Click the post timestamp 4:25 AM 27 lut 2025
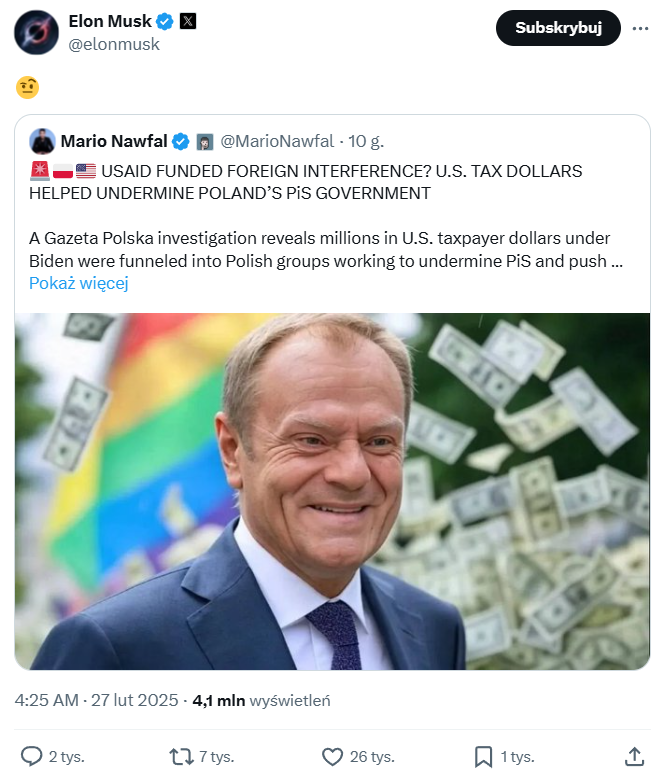 tap(96, 701)
